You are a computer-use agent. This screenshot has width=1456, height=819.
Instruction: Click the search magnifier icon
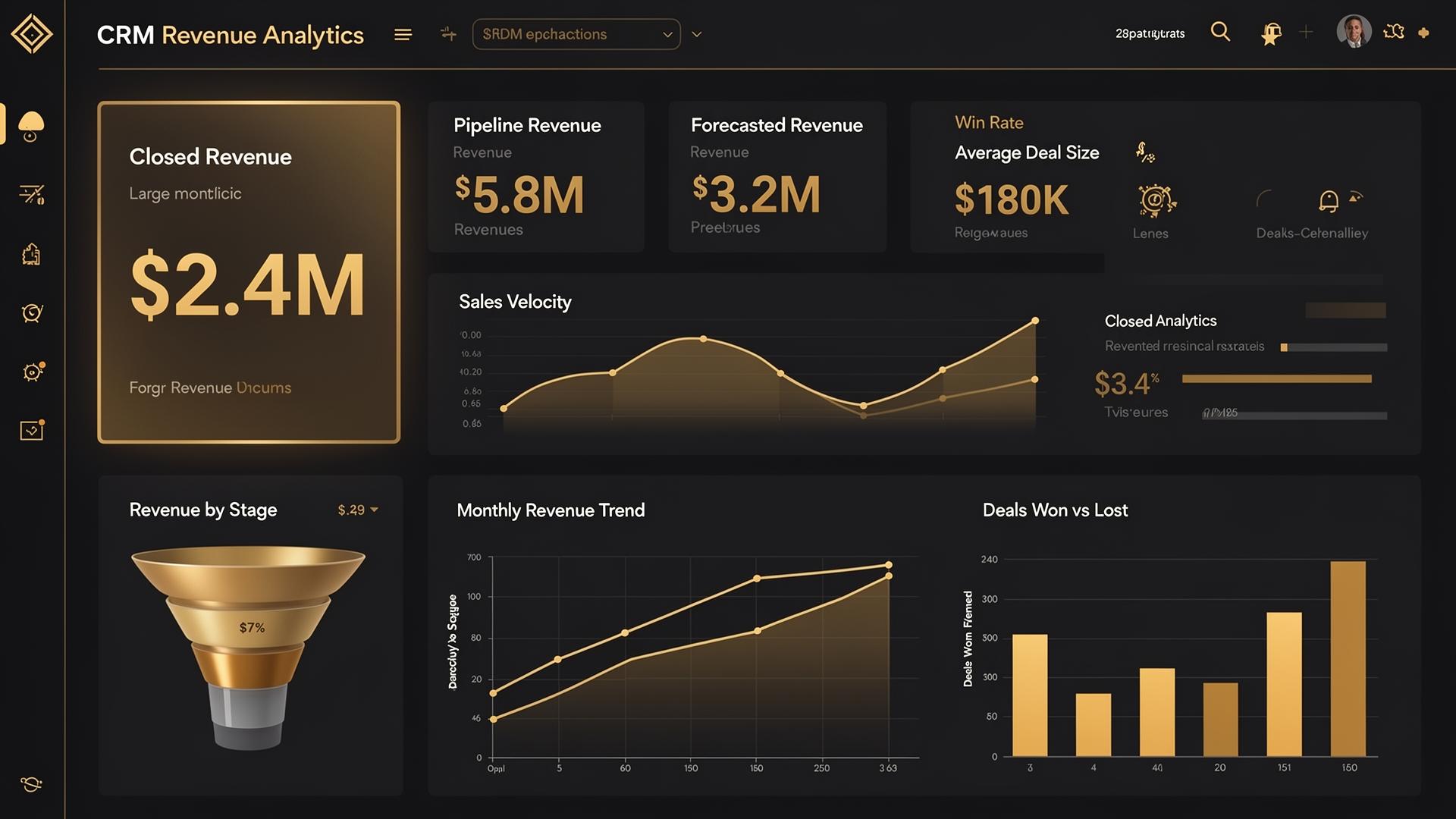pos(1220,32)
